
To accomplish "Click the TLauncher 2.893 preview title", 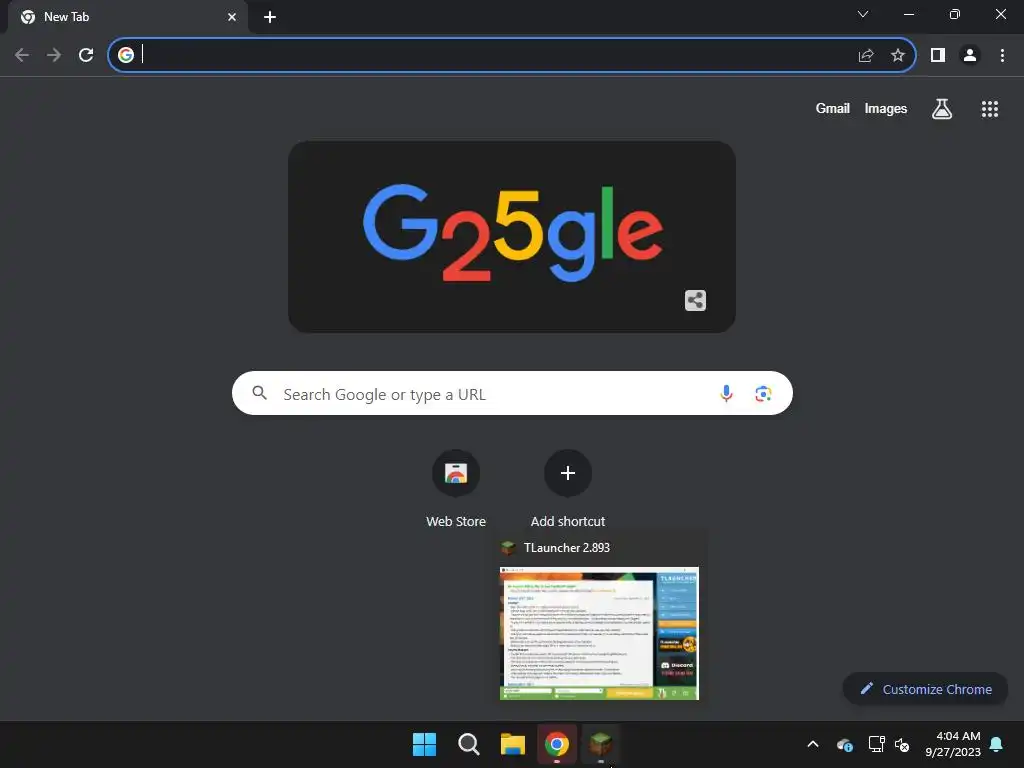I will 566,547.
